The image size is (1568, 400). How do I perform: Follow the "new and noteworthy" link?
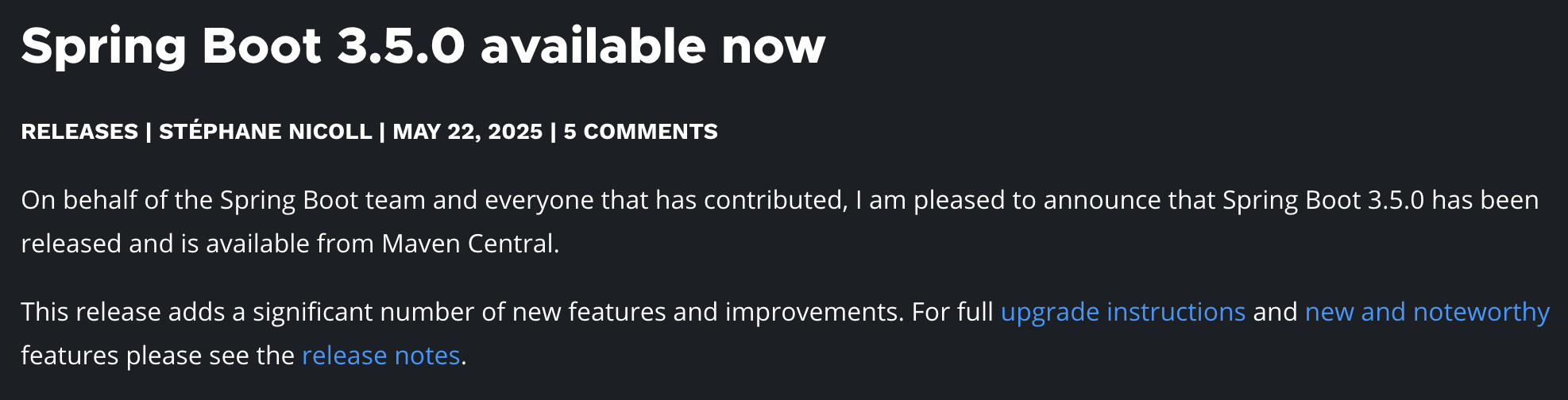(1427, 312)
